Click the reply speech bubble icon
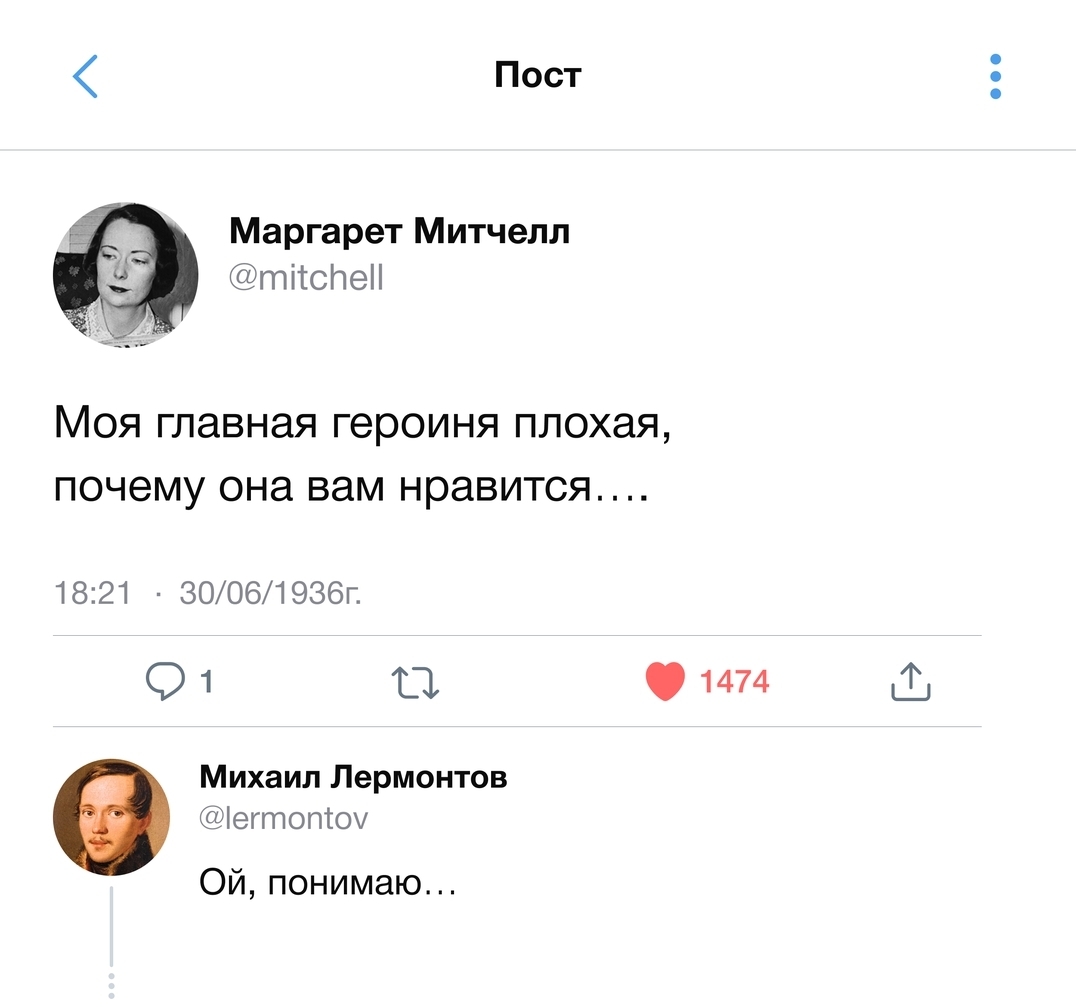The width and height of the screenshot is (1076, 1007). click(163, 682)
